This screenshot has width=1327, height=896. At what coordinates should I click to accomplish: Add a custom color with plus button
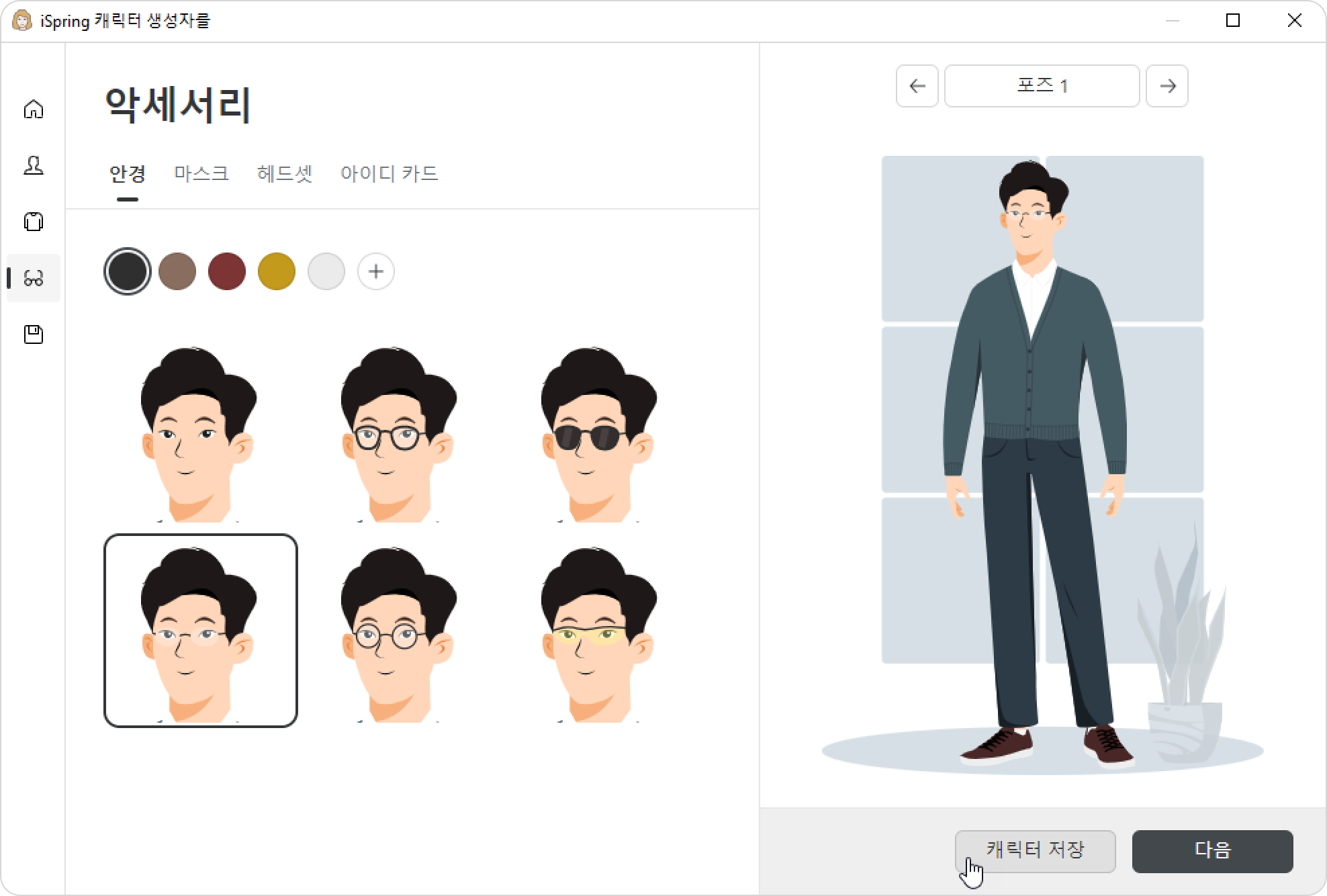[376, 271]
